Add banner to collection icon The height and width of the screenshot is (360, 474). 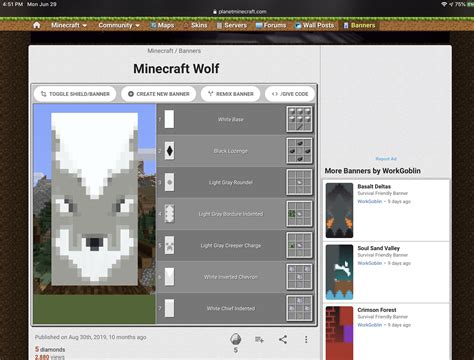coord(259,340)
